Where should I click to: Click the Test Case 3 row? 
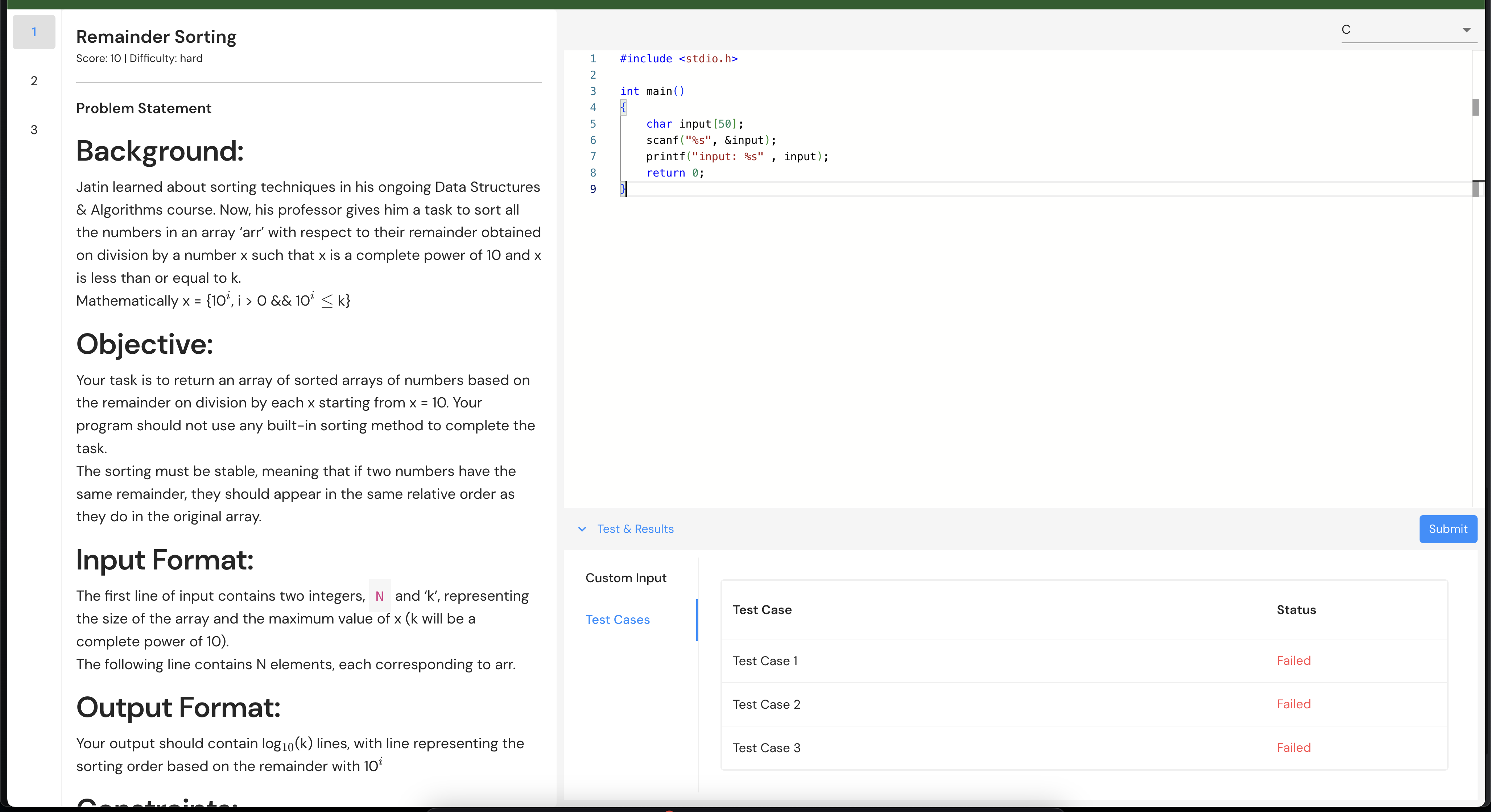[1084, 748]
